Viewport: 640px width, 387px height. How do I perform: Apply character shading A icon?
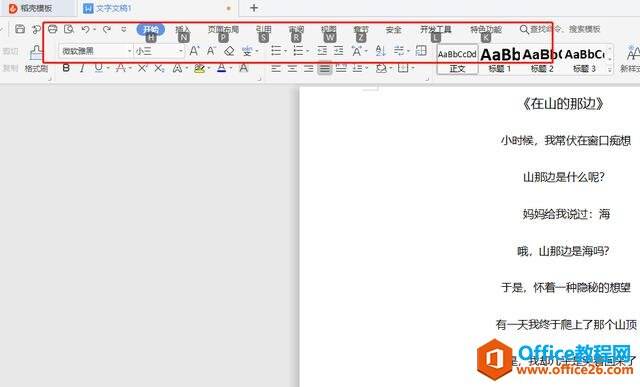[244, 68]
